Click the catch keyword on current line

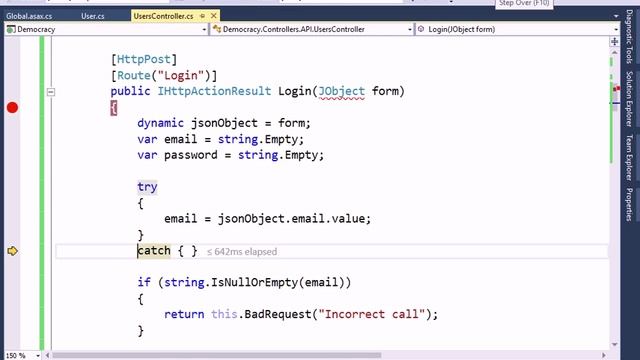154,251
